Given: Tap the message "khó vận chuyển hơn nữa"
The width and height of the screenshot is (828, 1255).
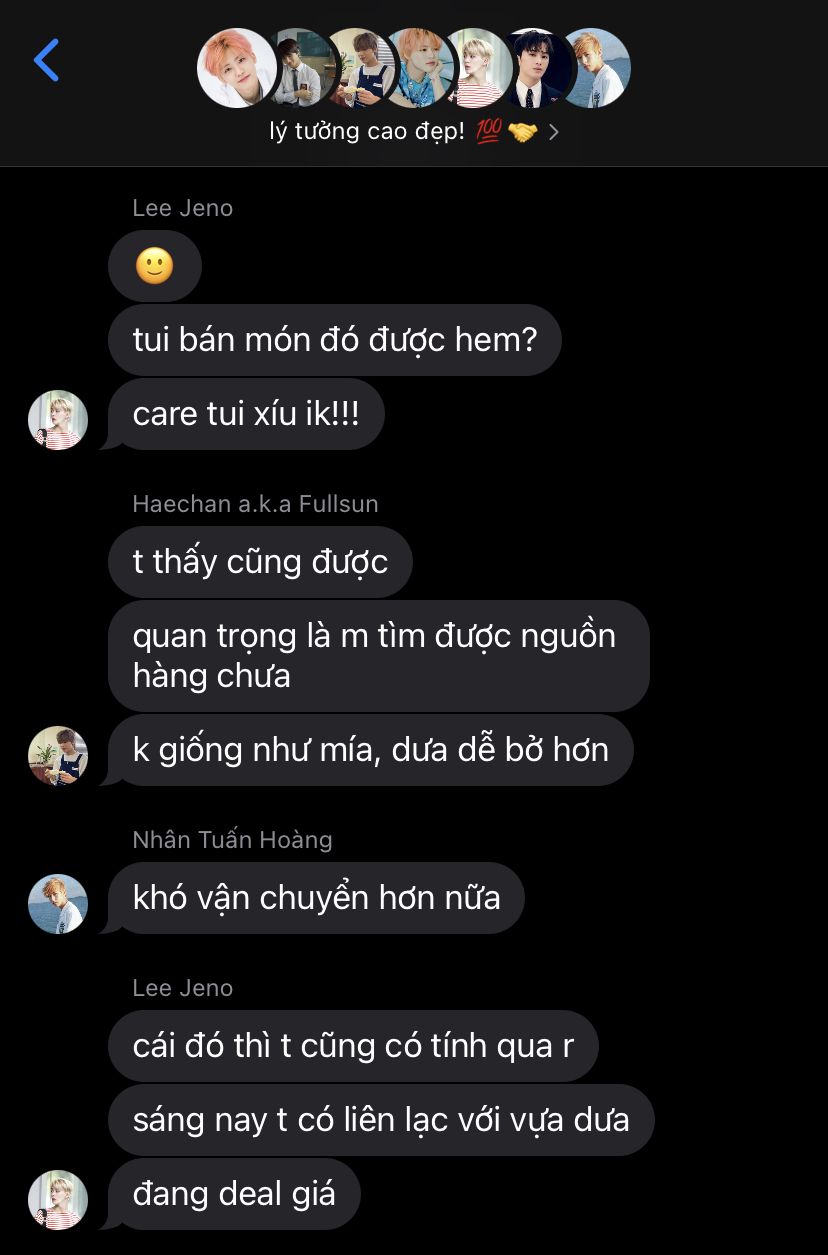Looking at the screenshot, I should coord(316,898).
